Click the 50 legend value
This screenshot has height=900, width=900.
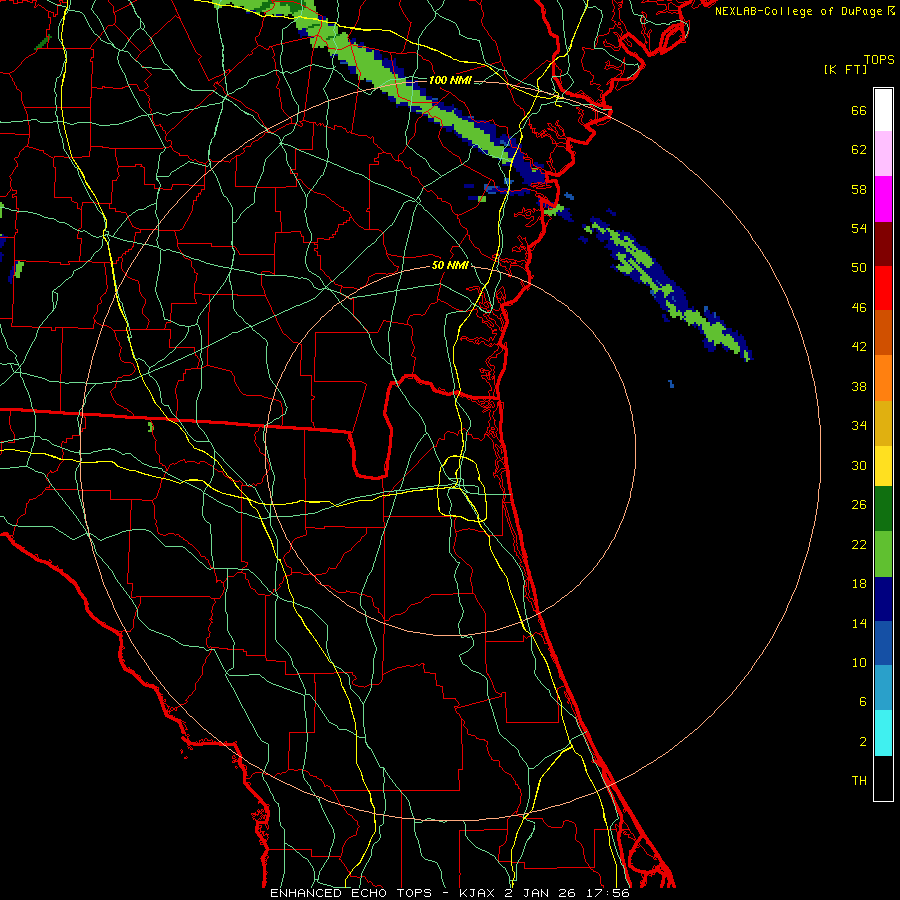click(x=859, y=268)
